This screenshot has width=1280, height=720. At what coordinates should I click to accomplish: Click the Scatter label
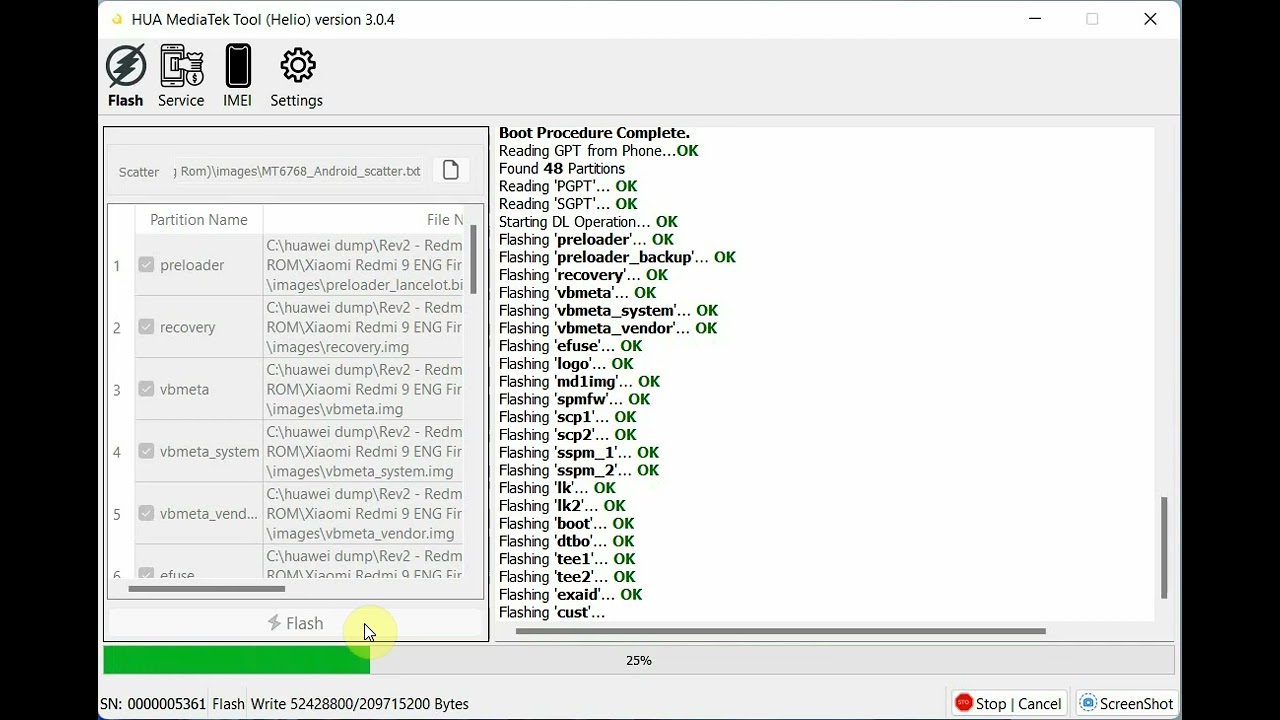[139, 172]
